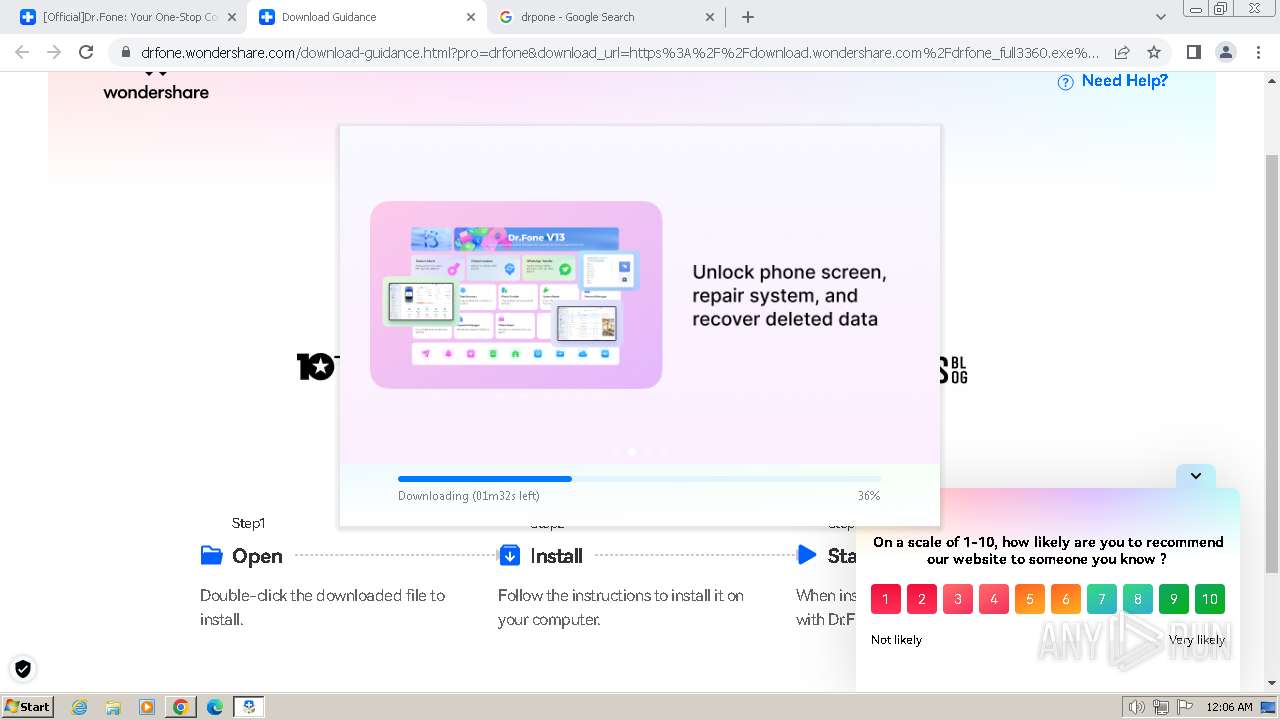
Task: Click the Install step download icon
Action: click(509, 555)
